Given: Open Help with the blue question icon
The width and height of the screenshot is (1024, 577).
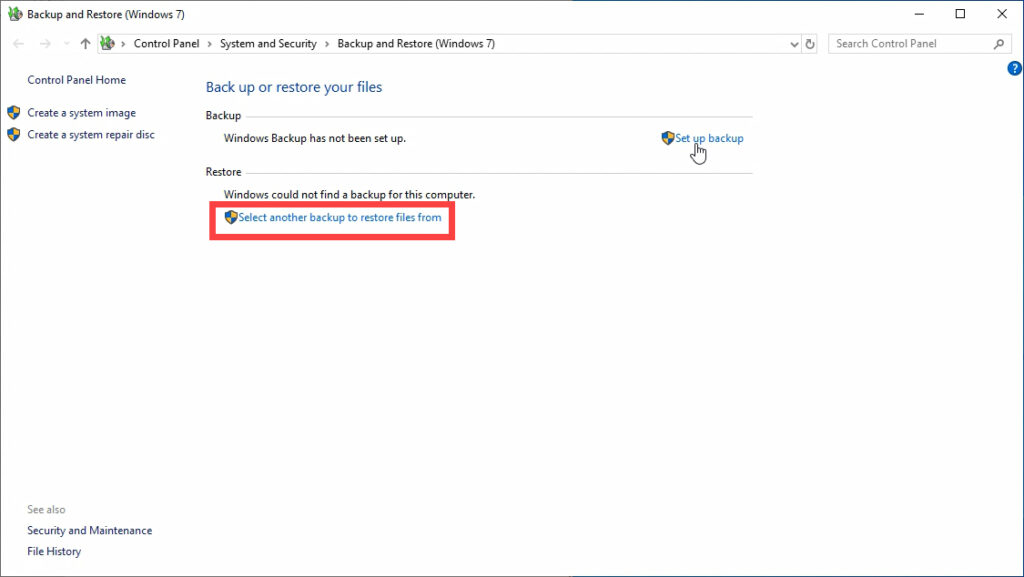Looking at the screenshot, I should [1015, 68].
